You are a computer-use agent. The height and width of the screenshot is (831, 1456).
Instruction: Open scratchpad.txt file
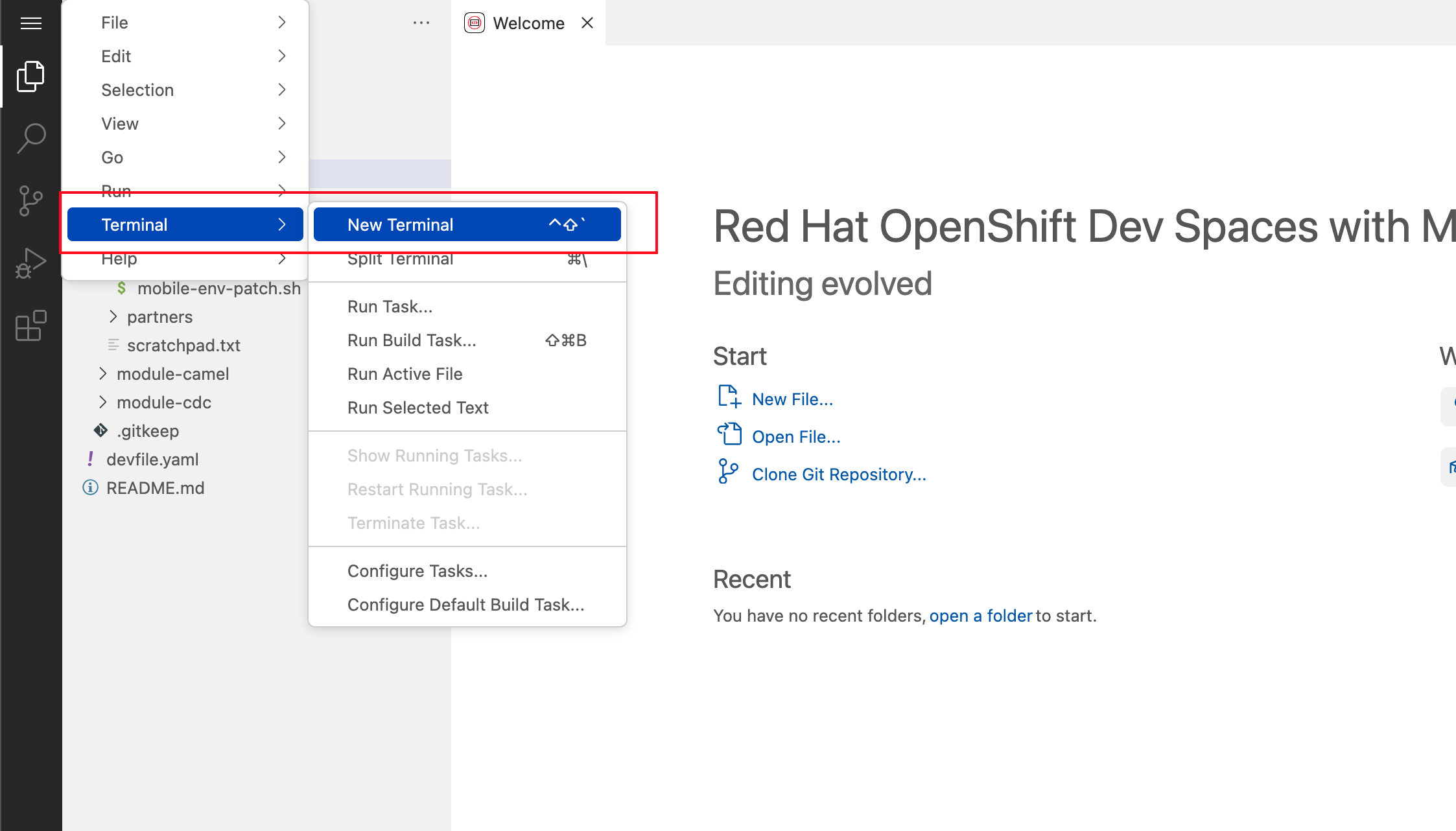tap(183, 345)
